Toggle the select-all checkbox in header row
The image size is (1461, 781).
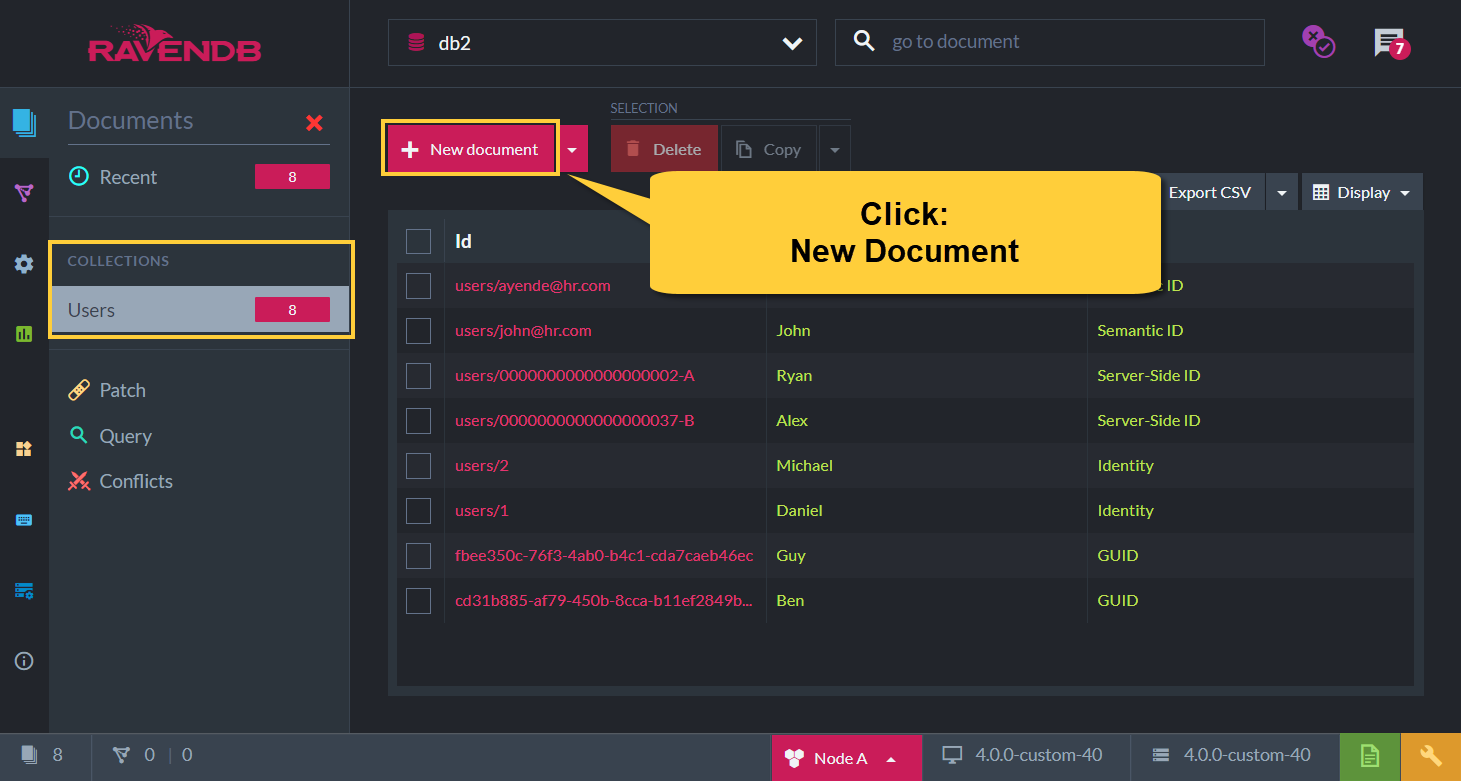418,241
